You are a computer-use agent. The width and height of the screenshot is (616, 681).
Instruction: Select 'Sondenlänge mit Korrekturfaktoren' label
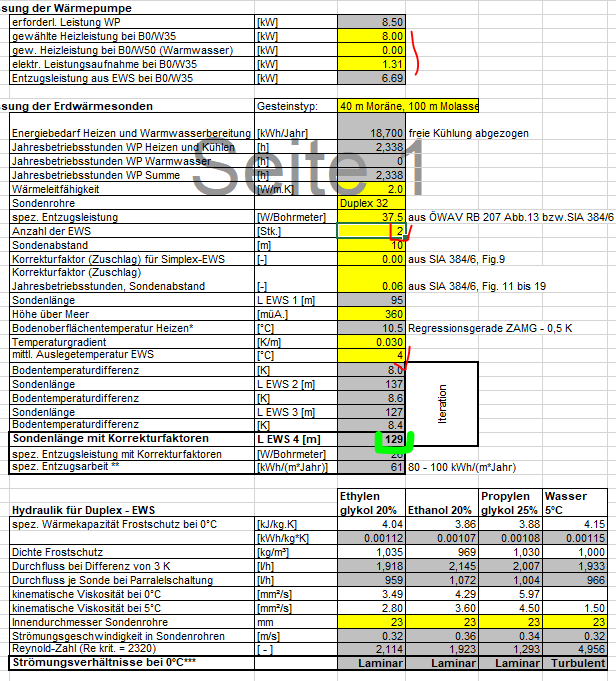pyautogui.click(x=111, y=438)
